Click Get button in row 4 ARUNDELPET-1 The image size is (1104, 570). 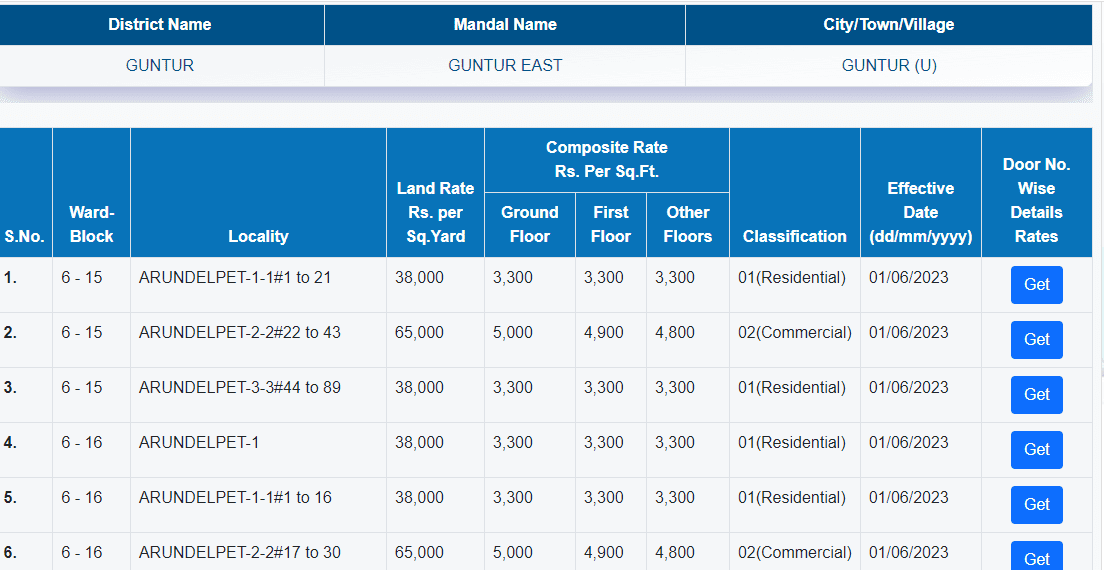tap(1036, 450)
